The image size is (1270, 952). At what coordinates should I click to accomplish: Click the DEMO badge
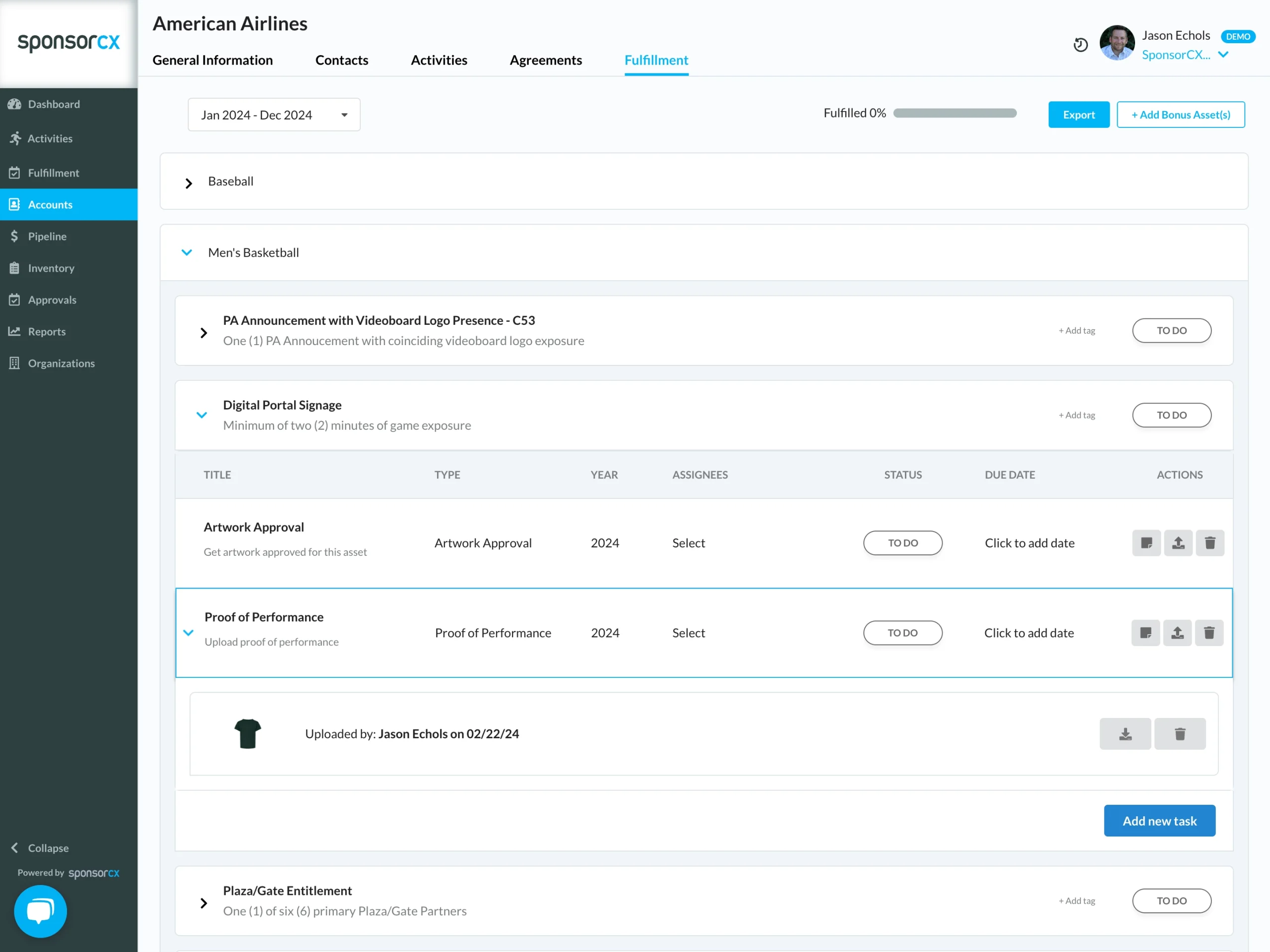point(1238,36)
